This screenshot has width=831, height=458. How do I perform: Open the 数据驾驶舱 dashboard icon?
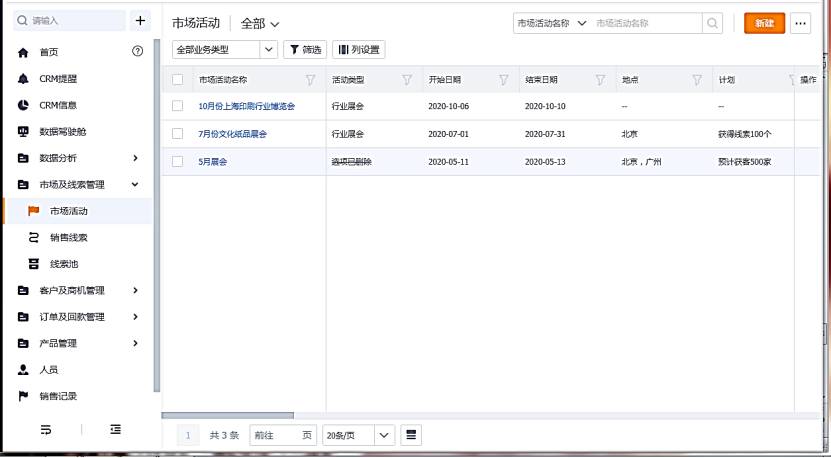[x=23, y=131]
